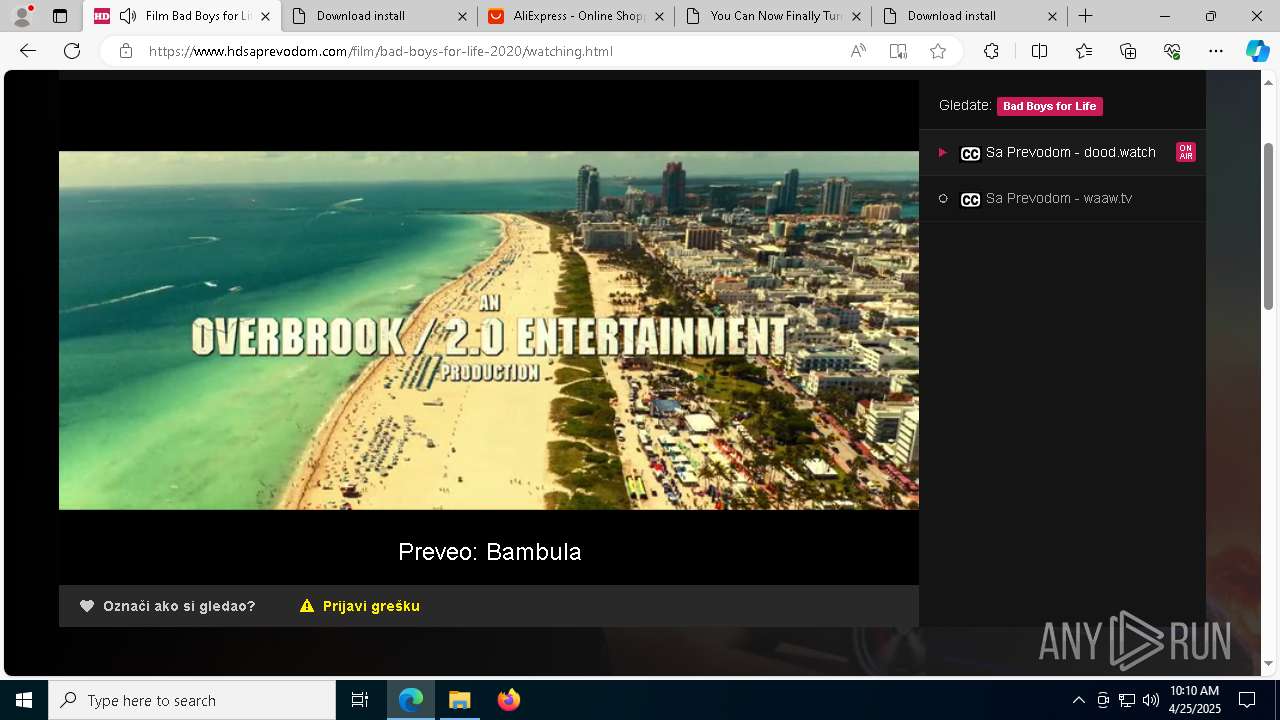
Task: Open tab actions menu
Action: click(60, 16)
